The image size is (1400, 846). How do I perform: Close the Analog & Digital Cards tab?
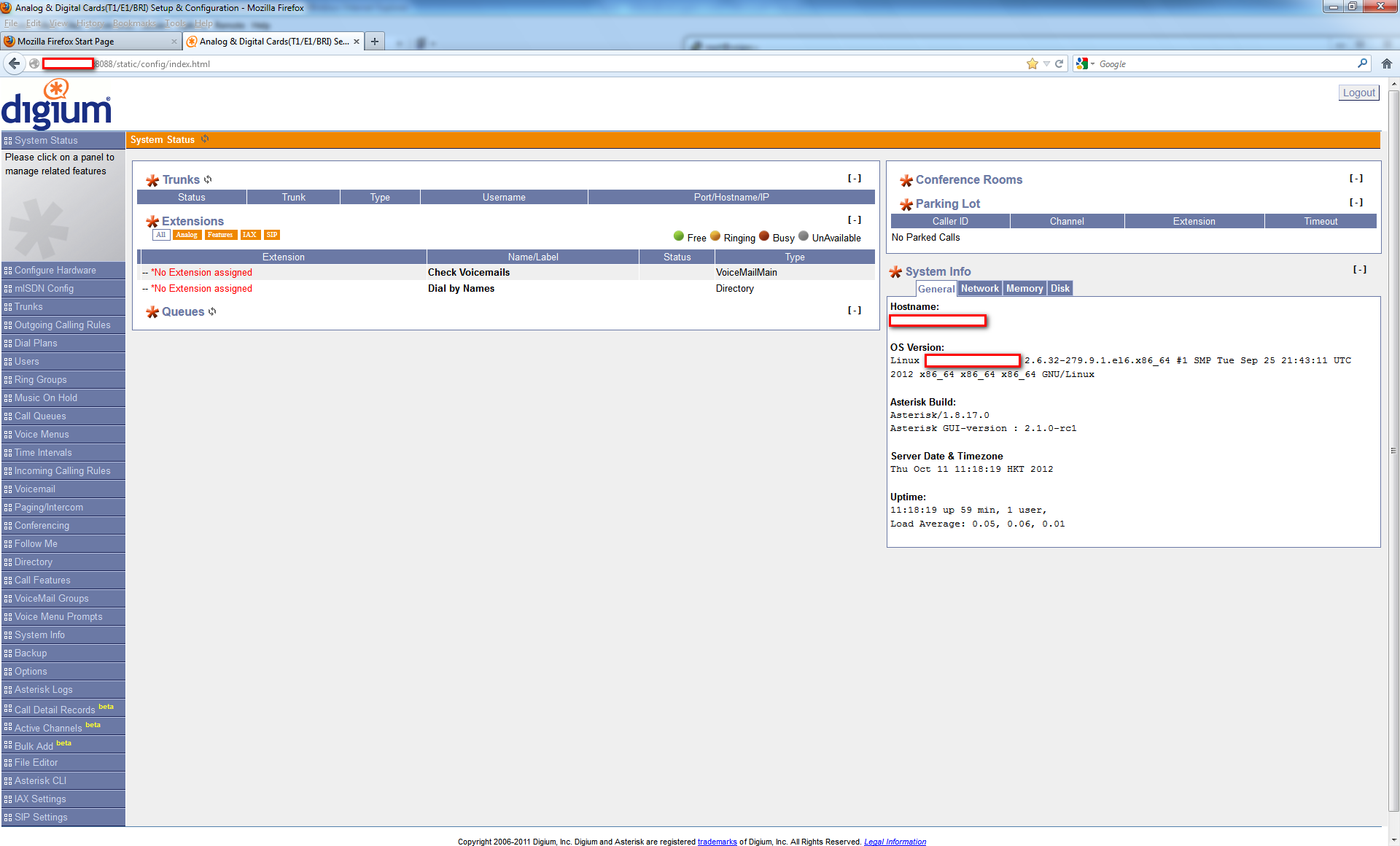(x=357, y=42)
